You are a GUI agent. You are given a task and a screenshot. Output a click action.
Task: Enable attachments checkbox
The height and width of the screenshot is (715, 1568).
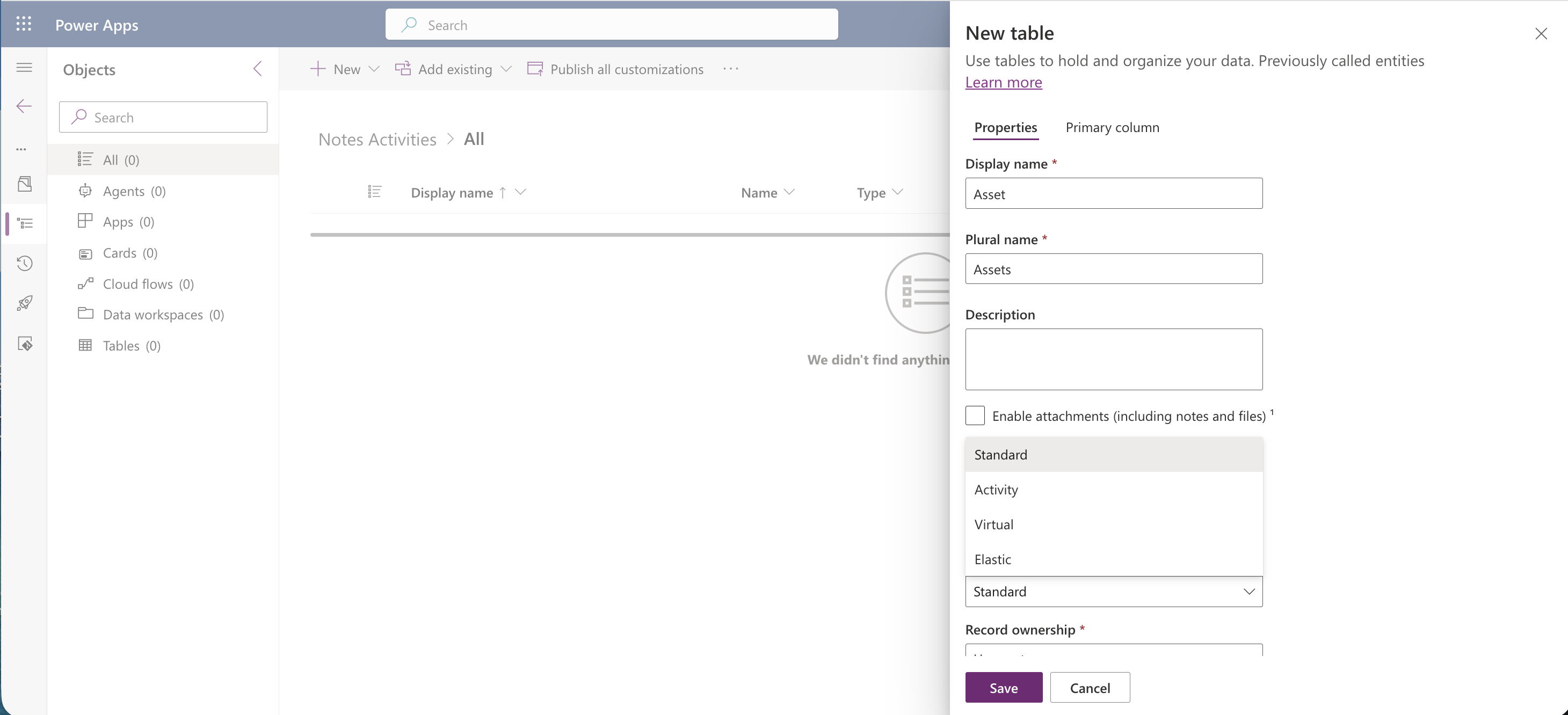pyautogui.click(x=975, y=415)
